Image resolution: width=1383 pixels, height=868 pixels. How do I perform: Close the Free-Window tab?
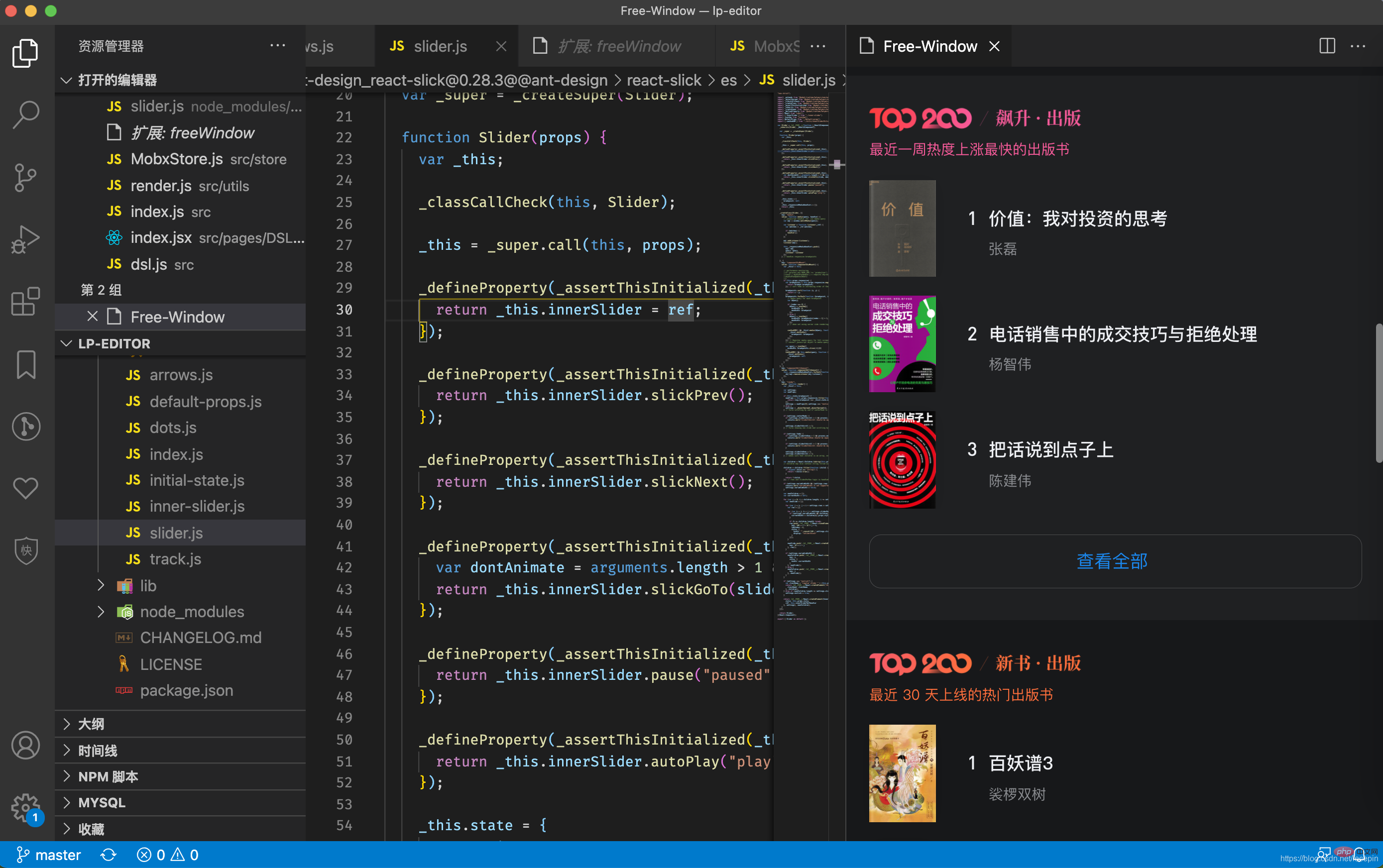pyautogui.click(x=994, y=46)
